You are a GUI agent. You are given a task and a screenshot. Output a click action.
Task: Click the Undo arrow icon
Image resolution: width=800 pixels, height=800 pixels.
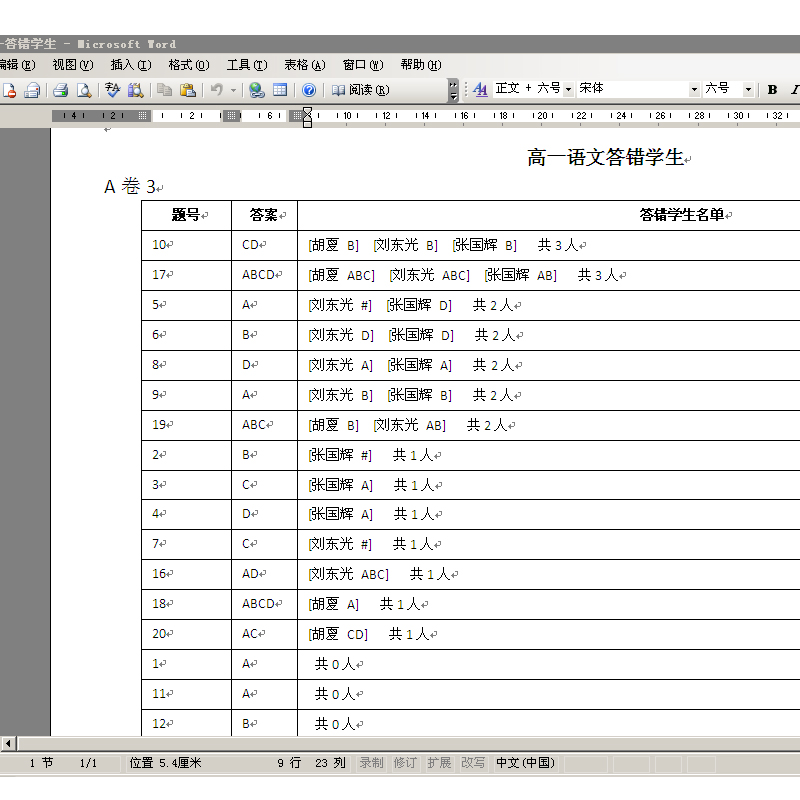(217, 90)
